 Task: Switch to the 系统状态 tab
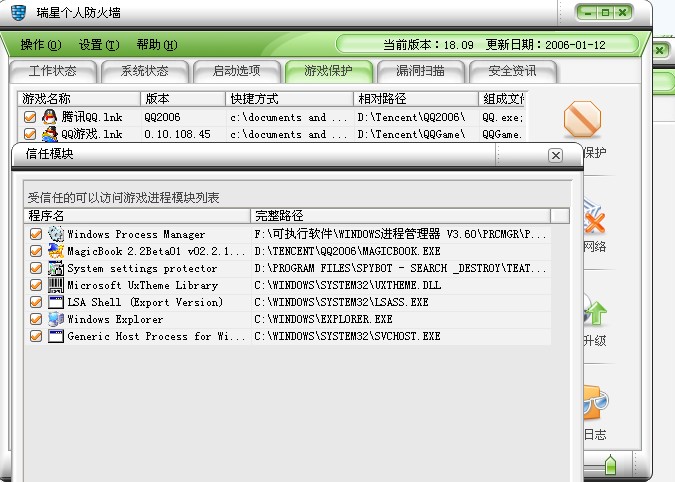coord(145,71)
